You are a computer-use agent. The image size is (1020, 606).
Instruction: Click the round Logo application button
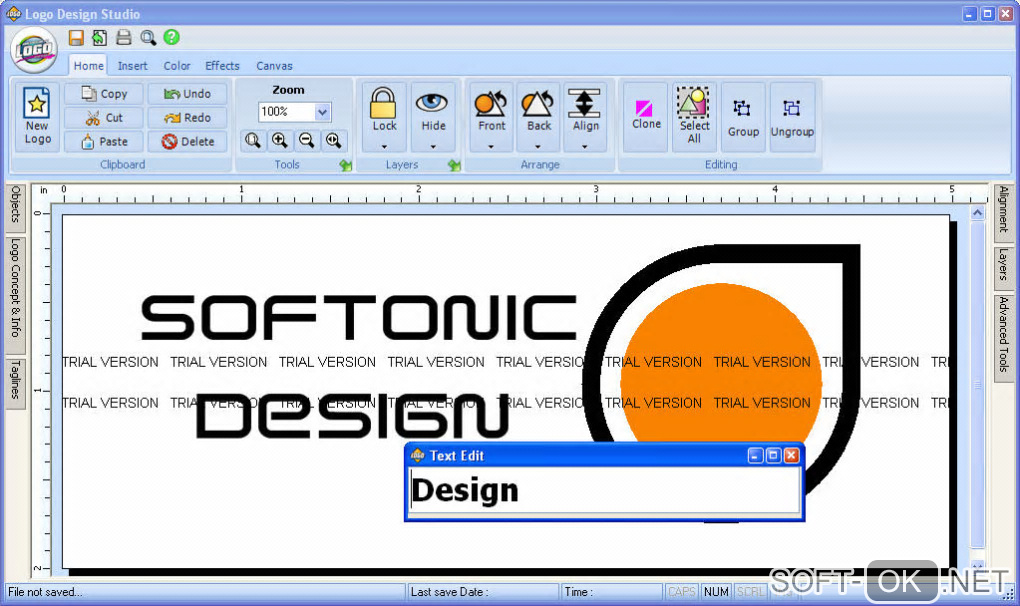(x=34, y=50)
